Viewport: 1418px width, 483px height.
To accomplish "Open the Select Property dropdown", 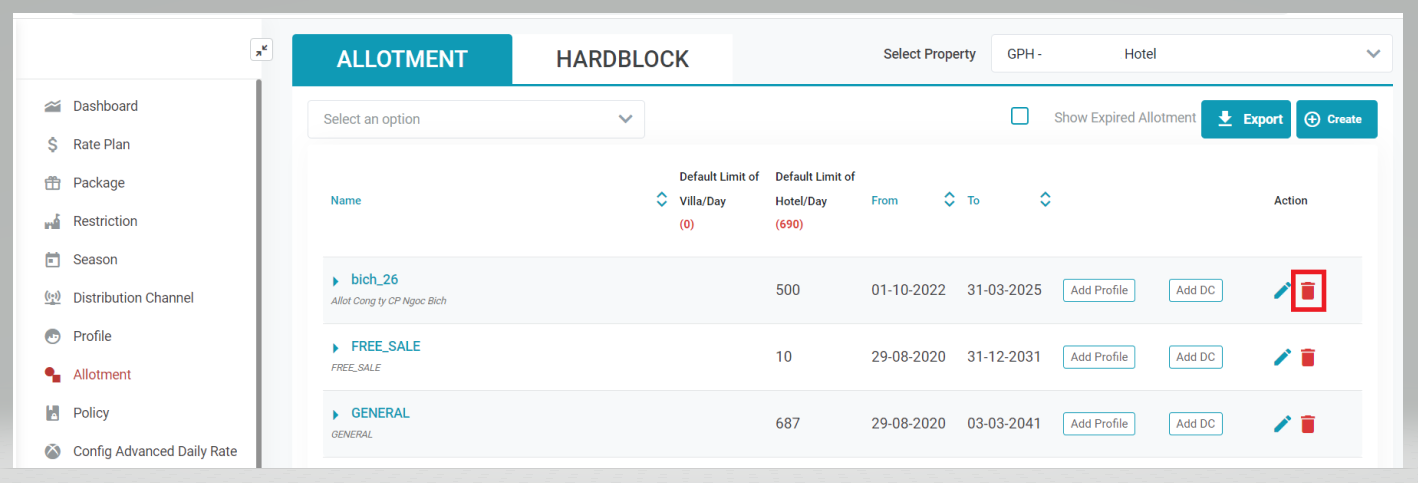I will [1190, 54].
